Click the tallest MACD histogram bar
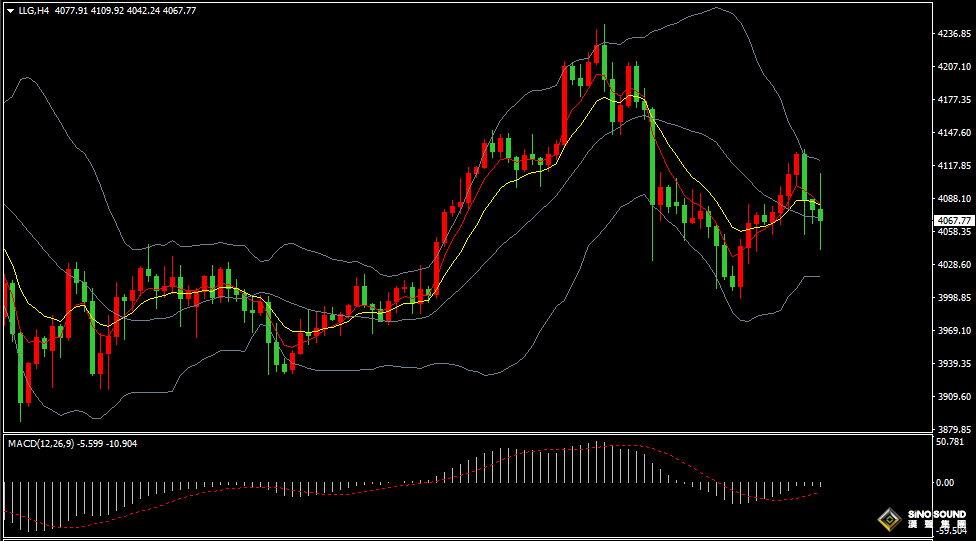This screenshot has width=976, height=541. pos(600,462)
